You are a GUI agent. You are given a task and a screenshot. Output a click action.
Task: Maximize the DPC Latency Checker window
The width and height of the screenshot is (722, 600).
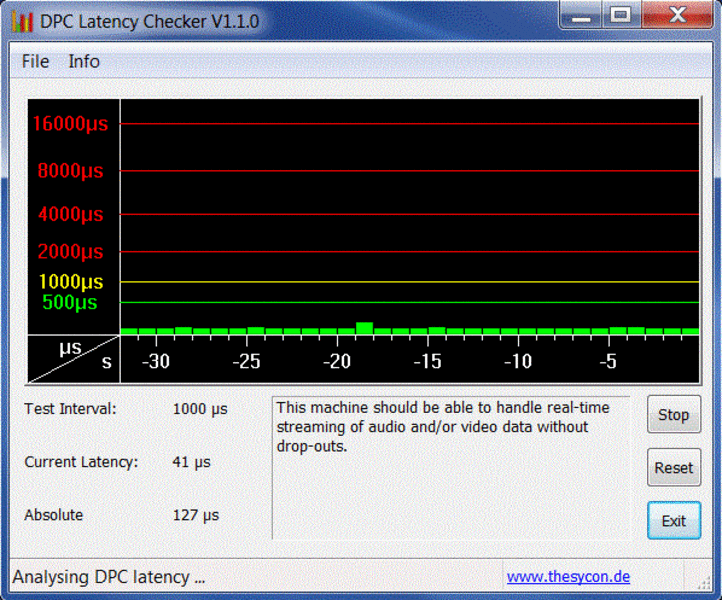pyautogui.click(x=621, y=15)
